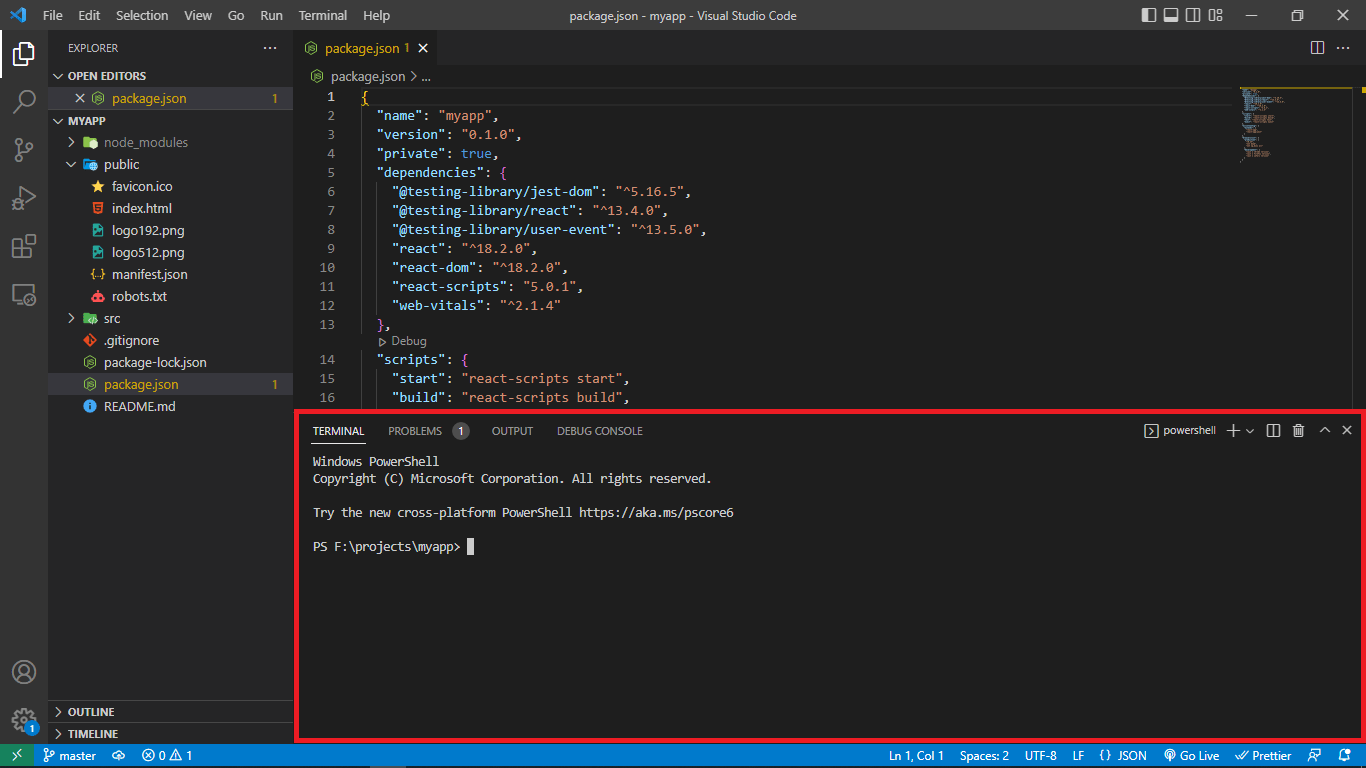
Task: Open the Search view in activity bar
Action: click(24, 102)
